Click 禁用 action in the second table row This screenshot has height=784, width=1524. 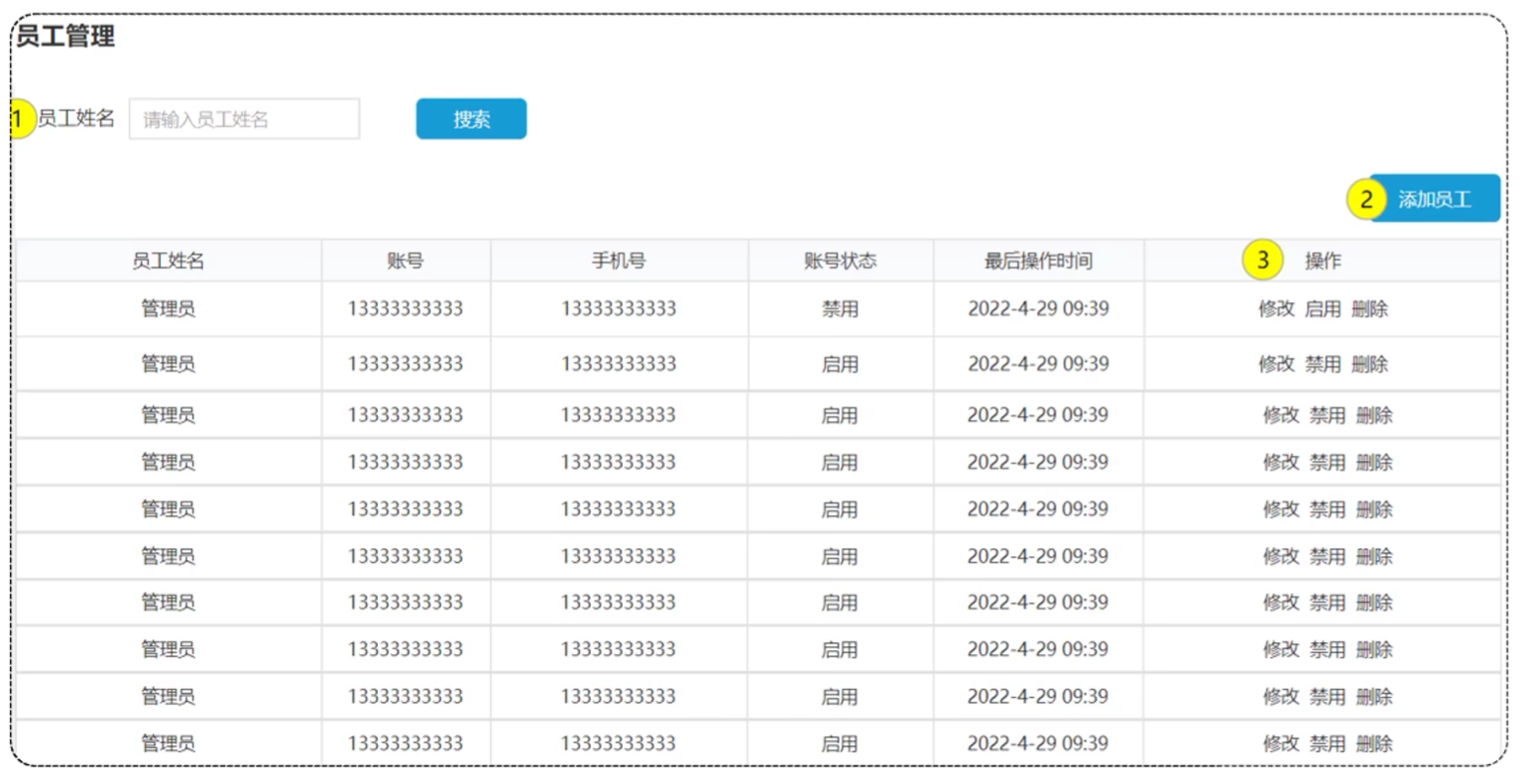coord(1323,365)
